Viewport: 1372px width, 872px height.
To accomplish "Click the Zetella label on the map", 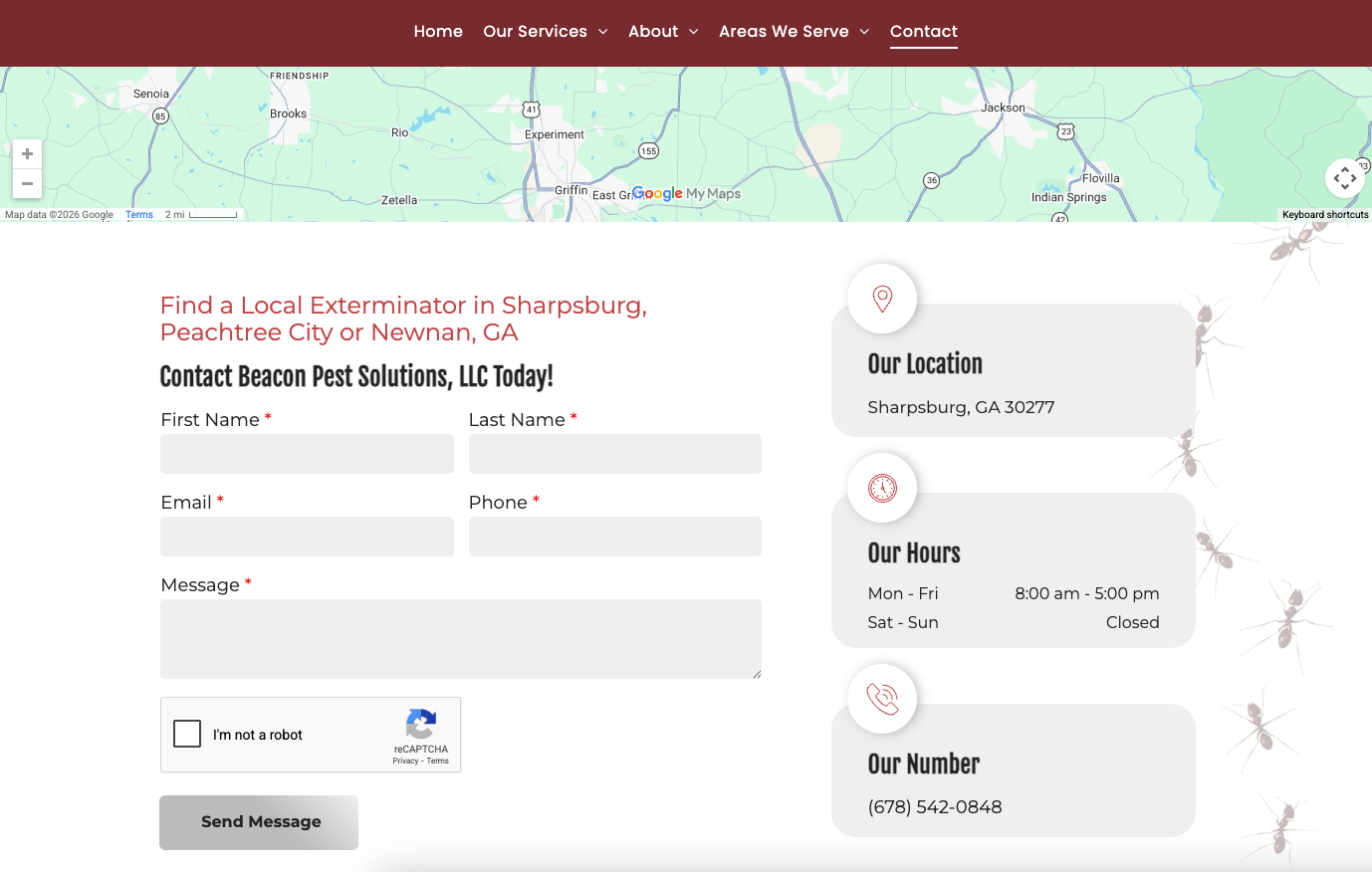I will 399,200.
